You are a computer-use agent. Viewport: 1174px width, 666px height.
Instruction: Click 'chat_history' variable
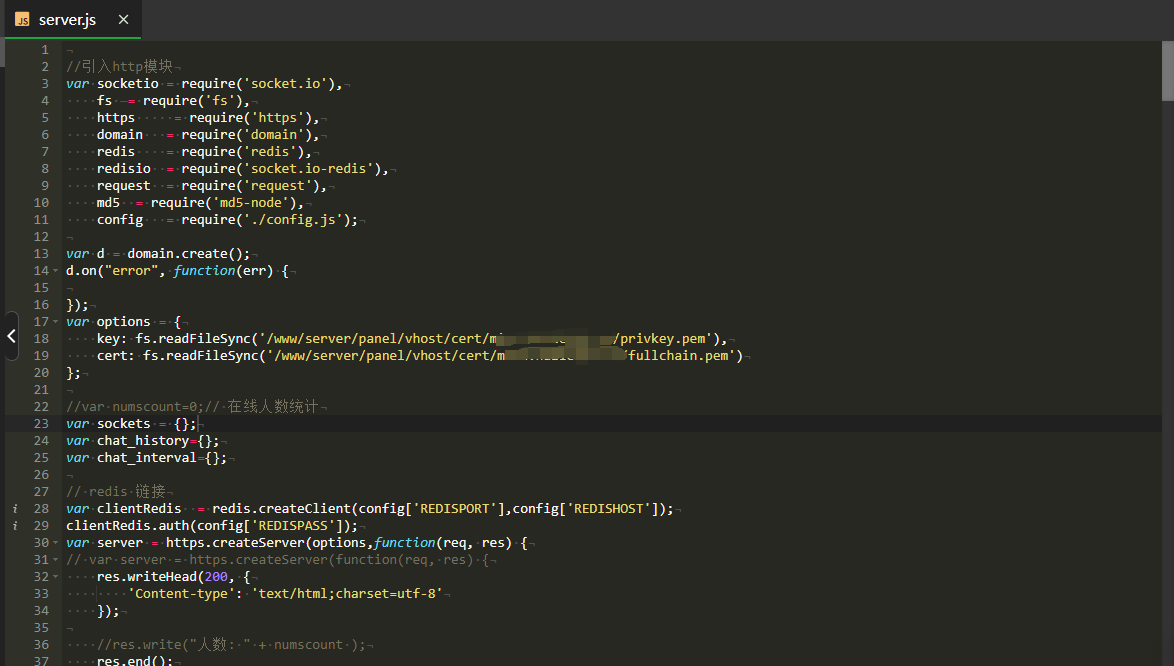pos(142,441)
